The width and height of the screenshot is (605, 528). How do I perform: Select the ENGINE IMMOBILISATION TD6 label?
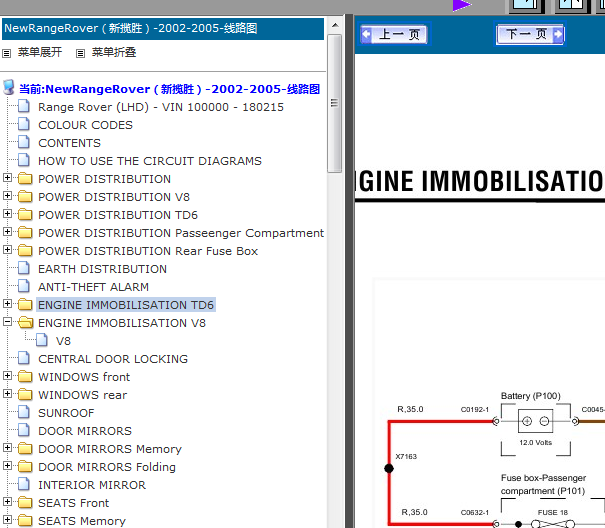pyautogui.click(x=126, y=305)
